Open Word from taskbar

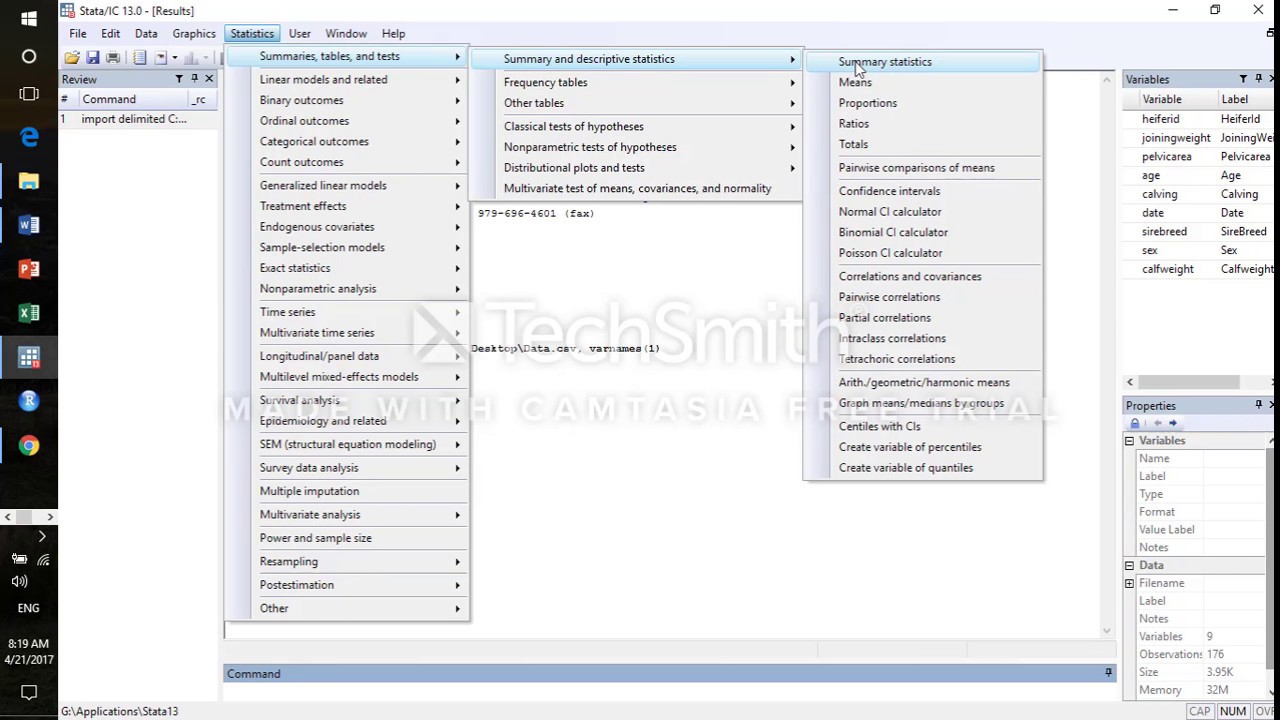[x=29, y=225]
